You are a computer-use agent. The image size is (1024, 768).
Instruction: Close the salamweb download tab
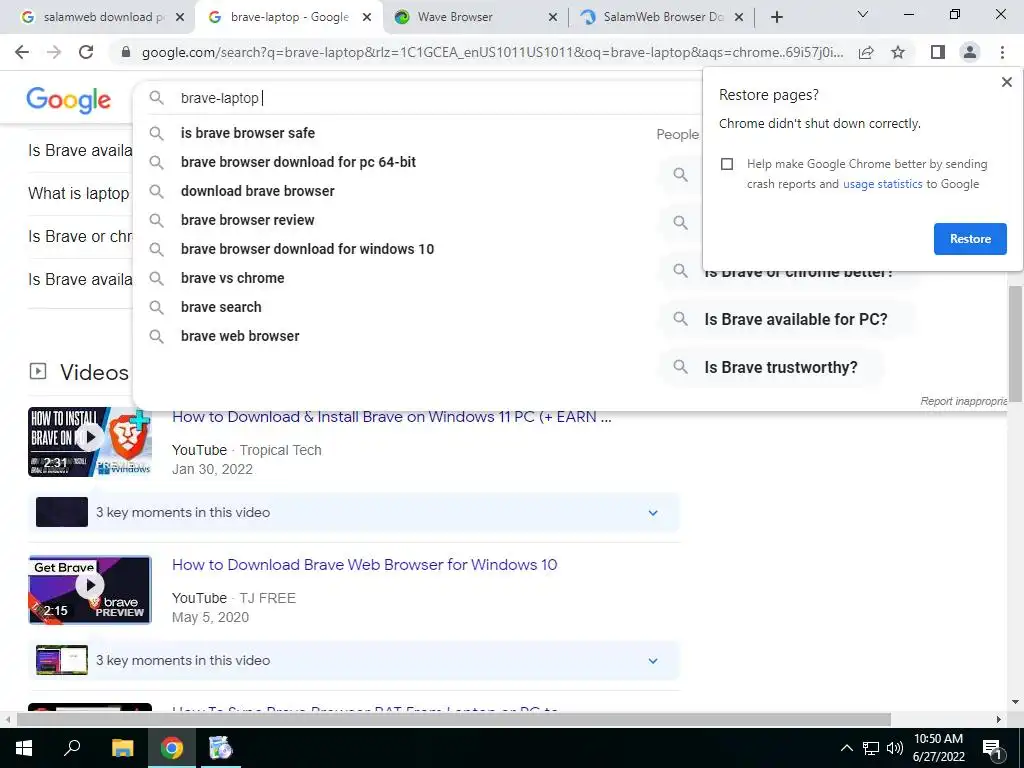180,17
